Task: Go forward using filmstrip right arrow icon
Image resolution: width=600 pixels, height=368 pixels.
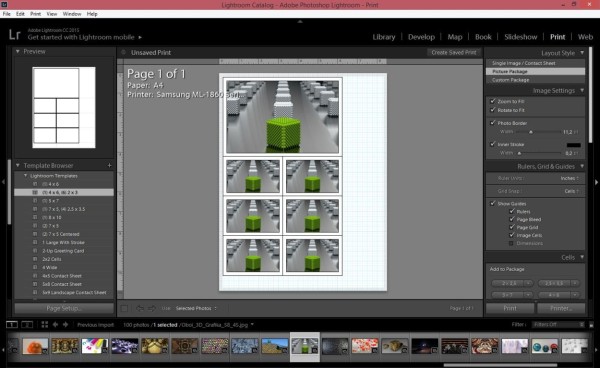Action: click(x=65, y=324)
